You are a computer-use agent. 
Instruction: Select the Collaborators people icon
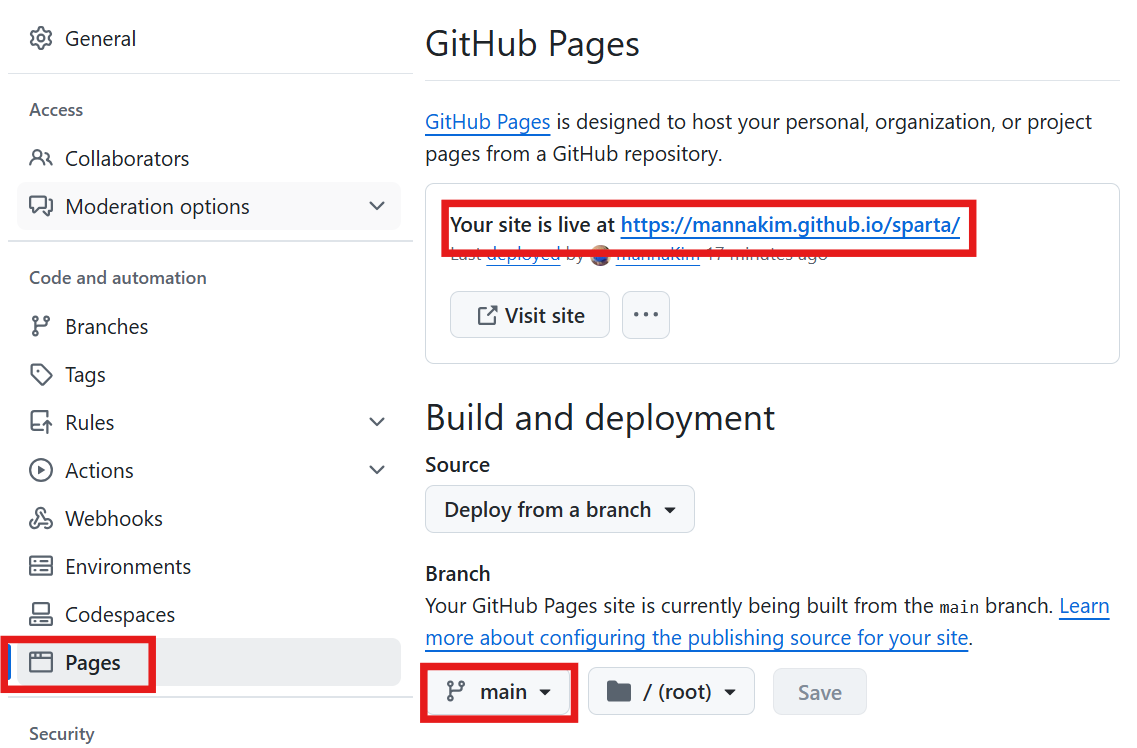coord(41,158)
